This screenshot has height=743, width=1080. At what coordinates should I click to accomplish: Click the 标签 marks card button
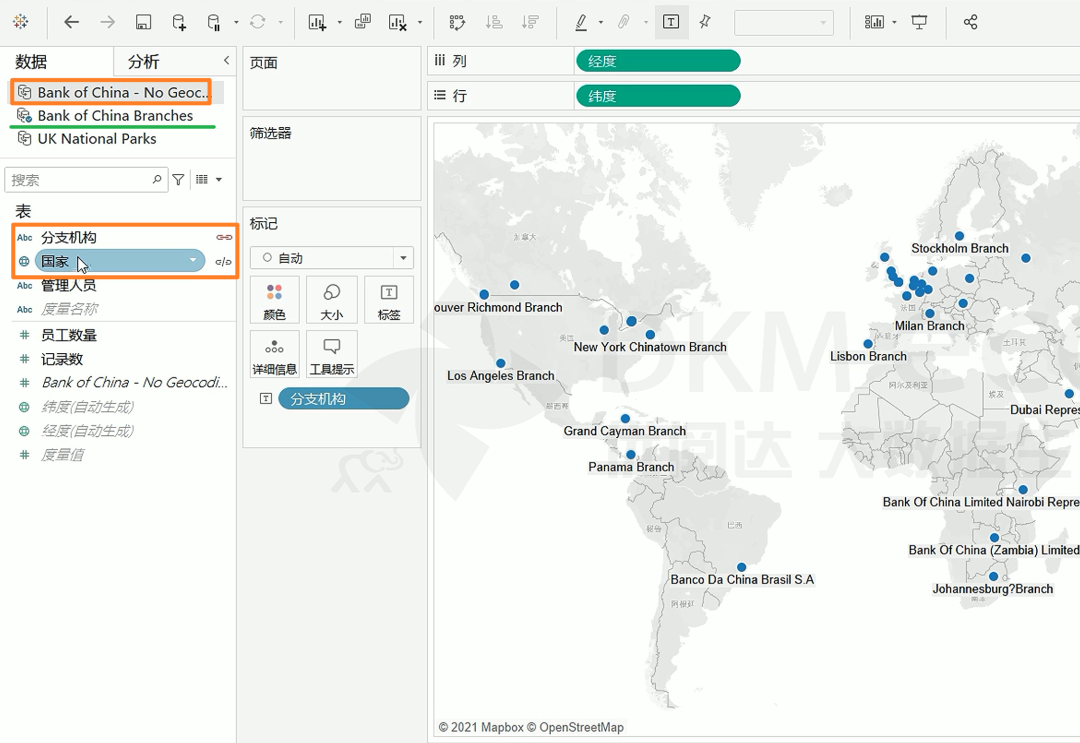tap(388, 300)
